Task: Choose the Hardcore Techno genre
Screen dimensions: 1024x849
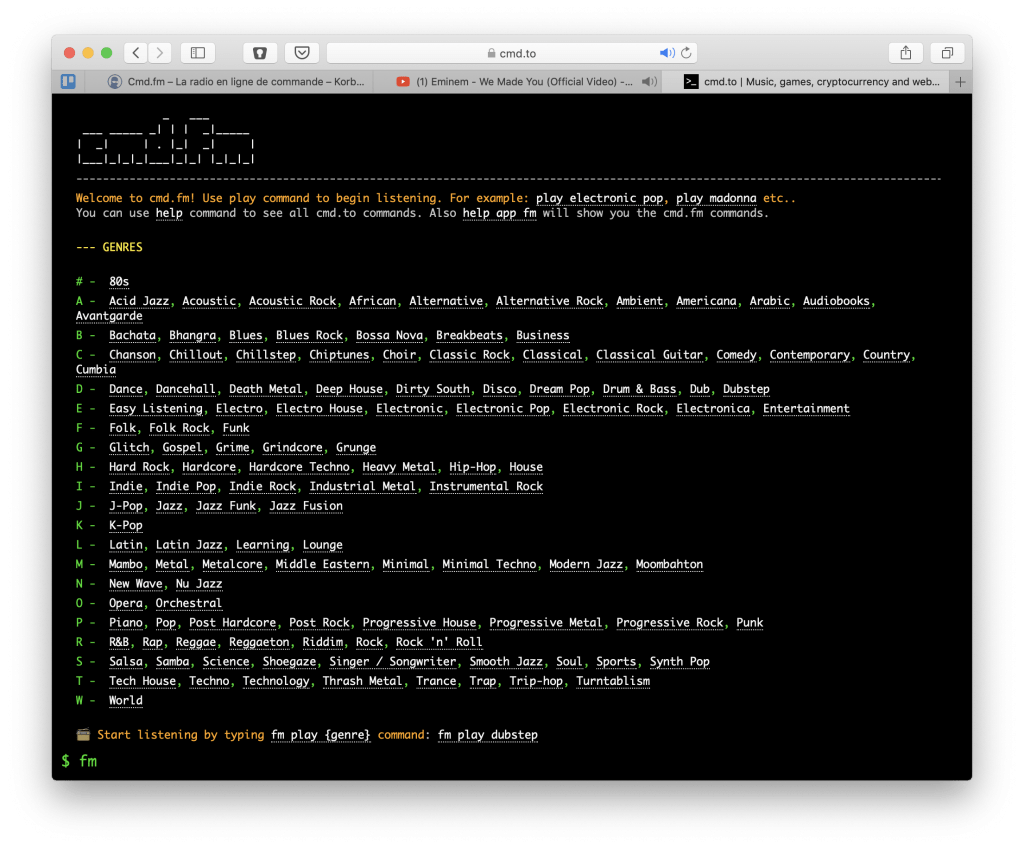Action: click(x=299, y=467)
